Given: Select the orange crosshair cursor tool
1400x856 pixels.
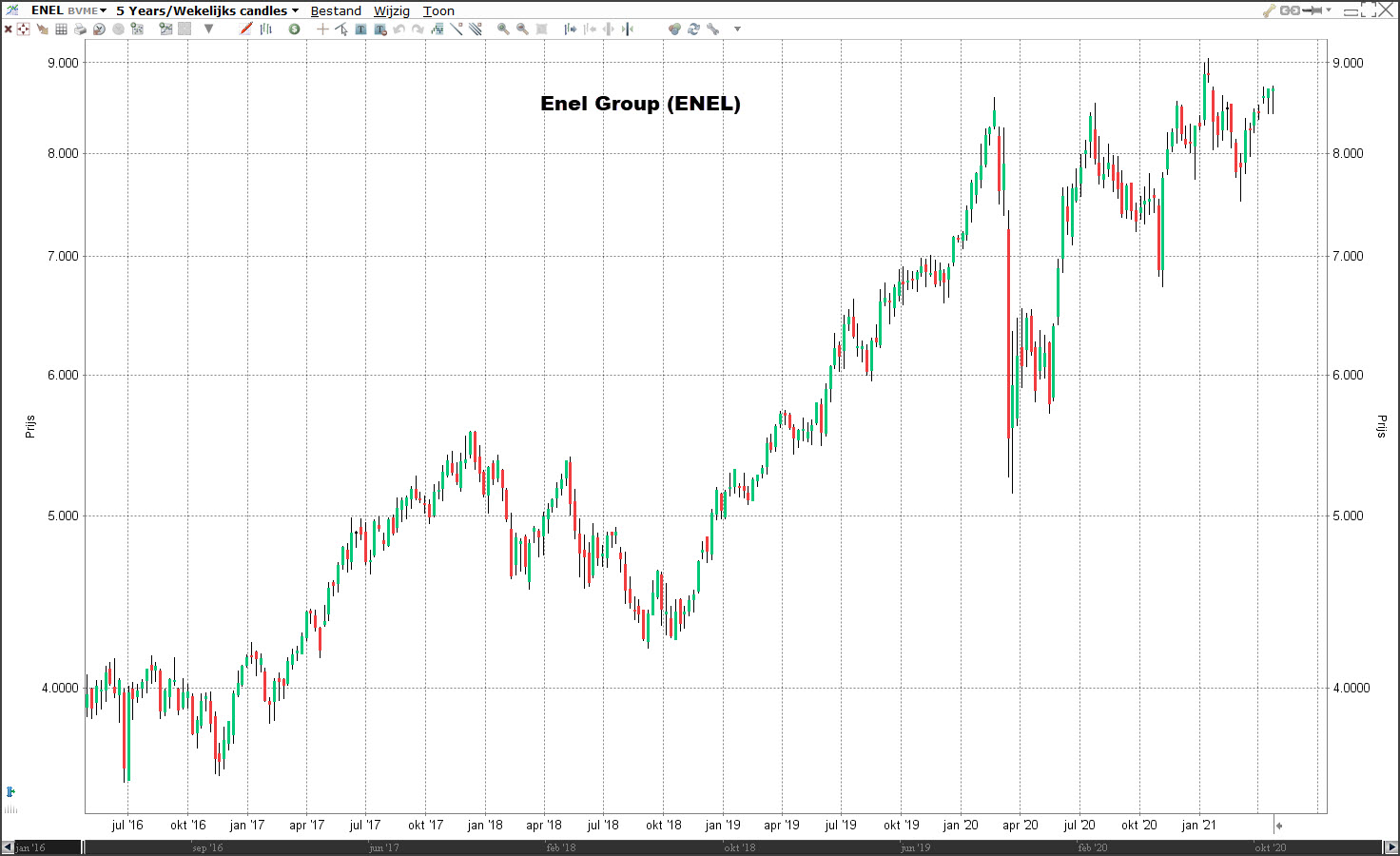Looking at the screenshot, I should coord(322,29).
